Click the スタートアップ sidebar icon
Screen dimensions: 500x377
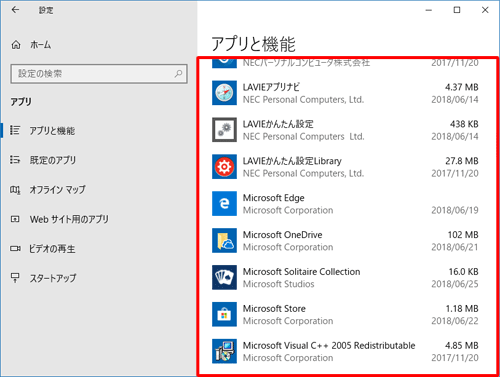click(x=15, y=278)
